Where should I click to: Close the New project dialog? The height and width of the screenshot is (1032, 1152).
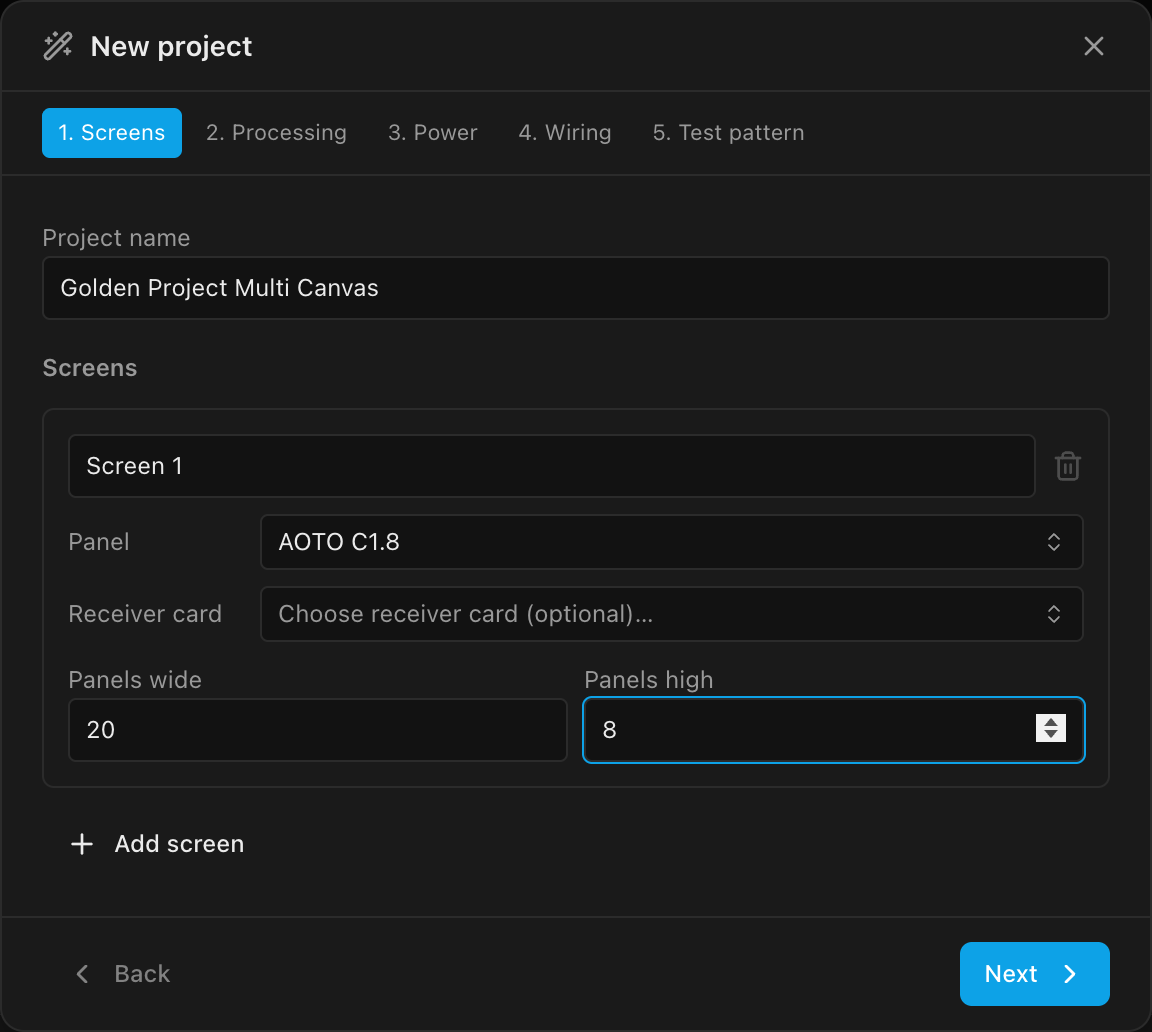[x=1093, y=46]
